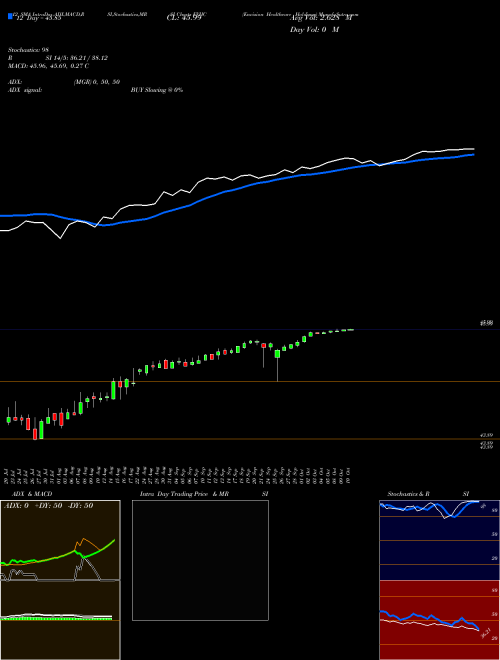Viewport: 500px width, 660px height.
Task: Select the 'Stochastics: 98' reading
Action: (x=28, y=50)
